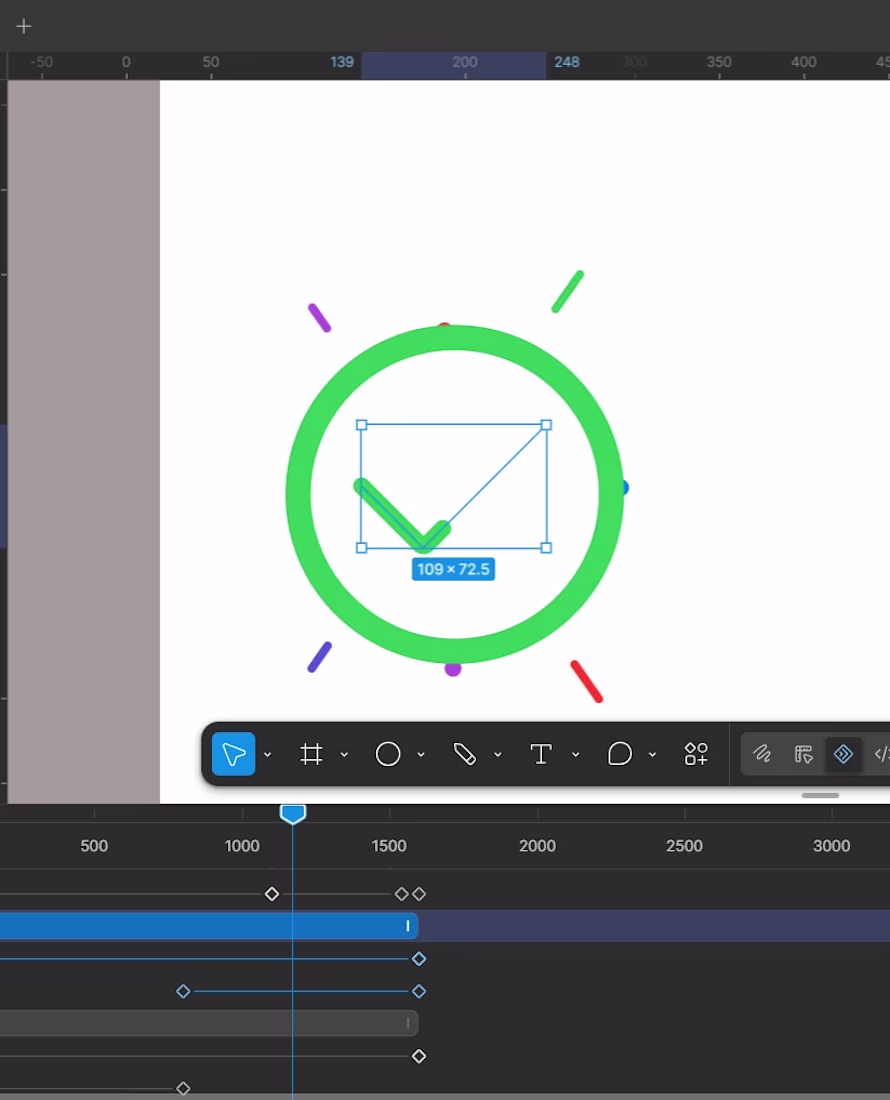This screenshot has height=1100, width=890.
Task: Open the Actions shapes-plus icon
Action: (696, 754)
